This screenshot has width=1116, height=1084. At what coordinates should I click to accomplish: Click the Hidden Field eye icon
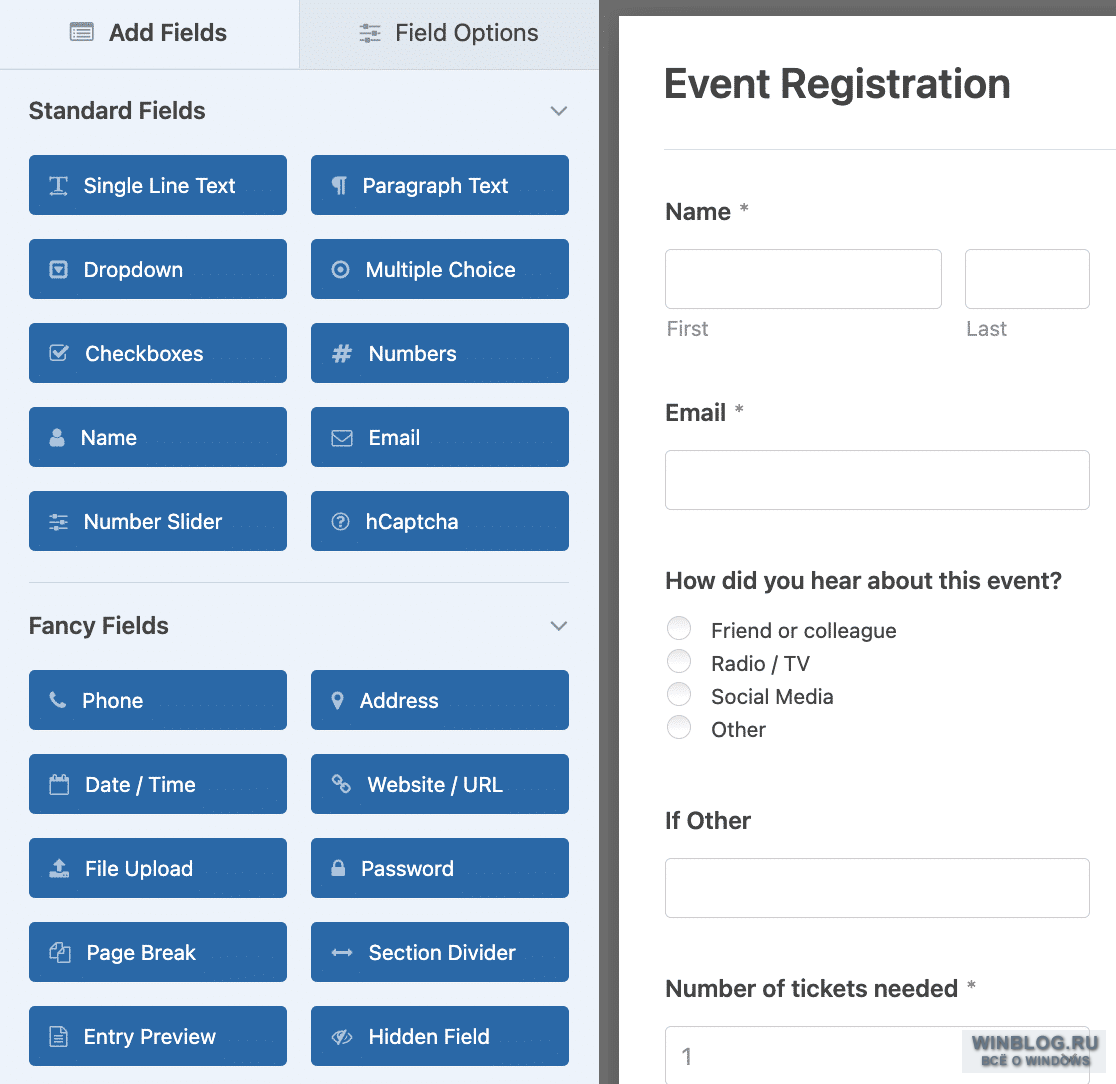342,1037
